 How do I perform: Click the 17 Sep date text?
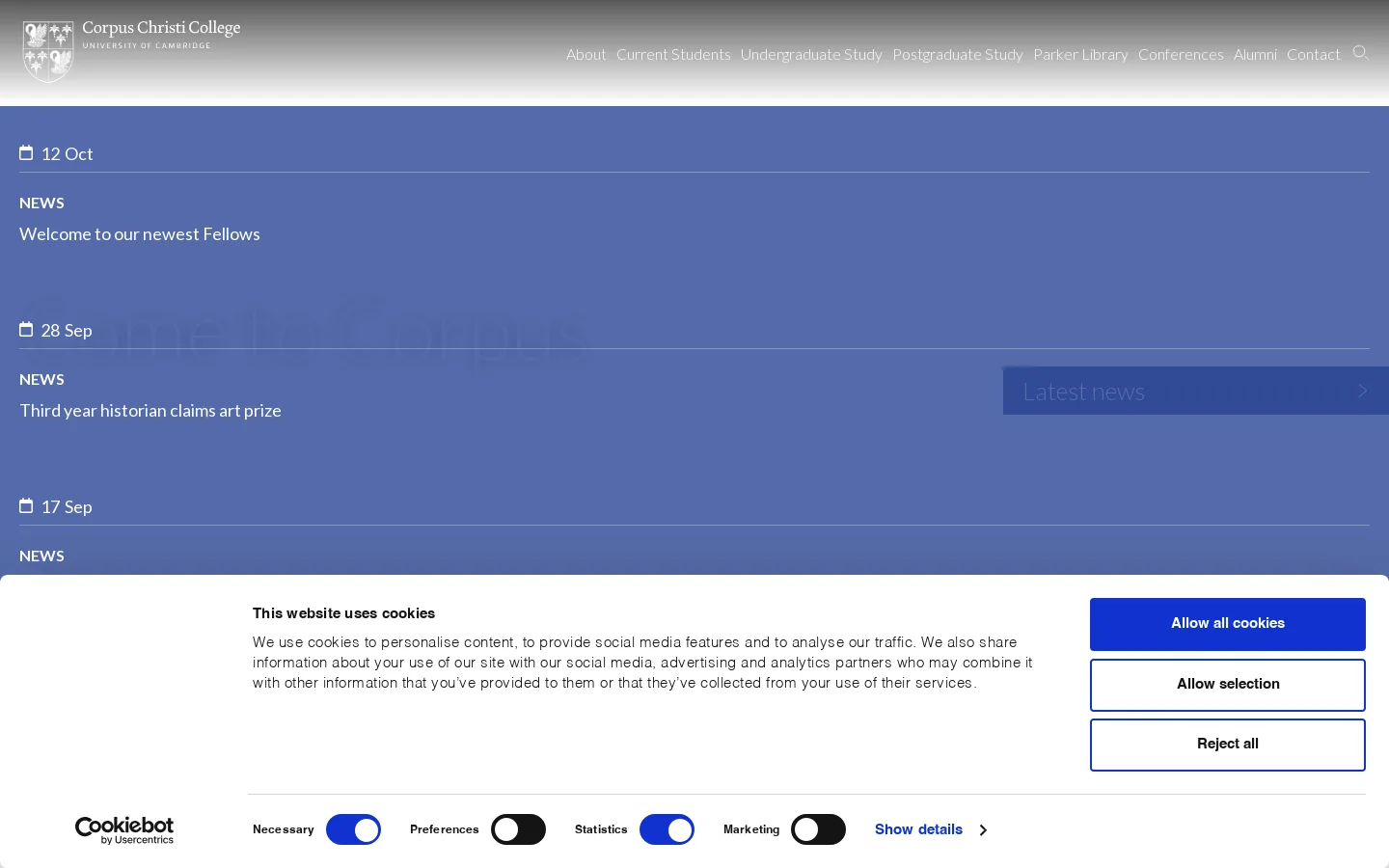[67, 507]
